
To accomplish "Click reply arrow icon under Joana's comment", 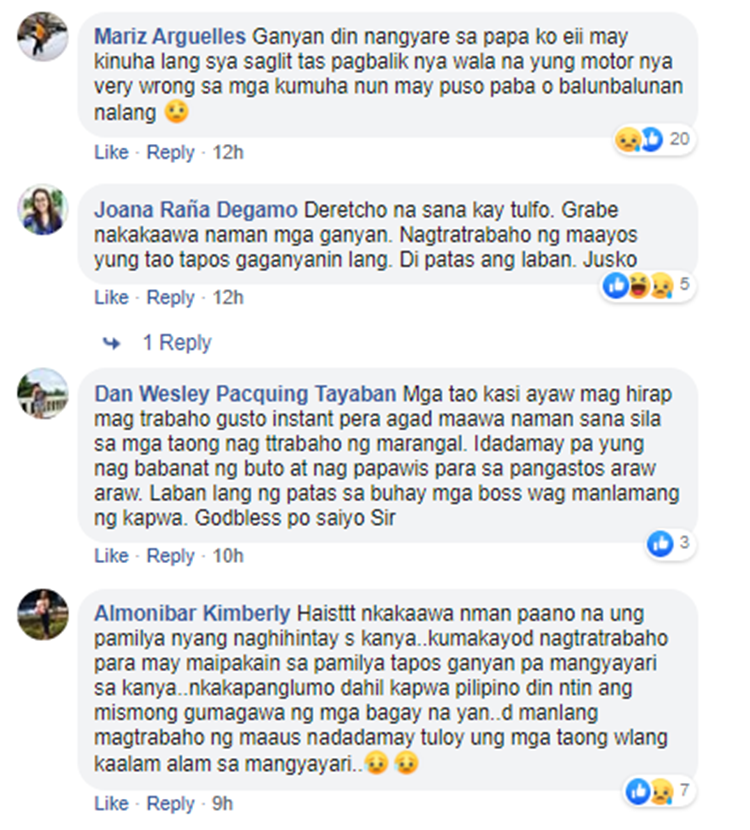I will pyautogui.click(x=112, y=344).
